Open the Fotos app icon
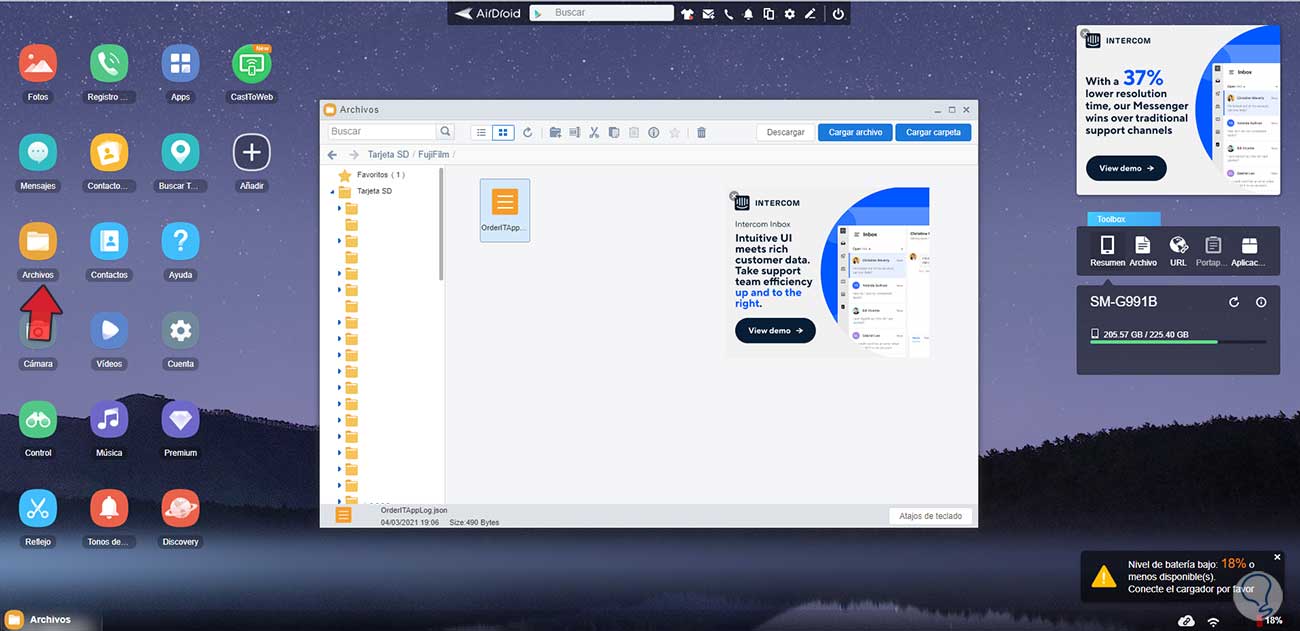The image size is (1300, 631). [38, 64]
